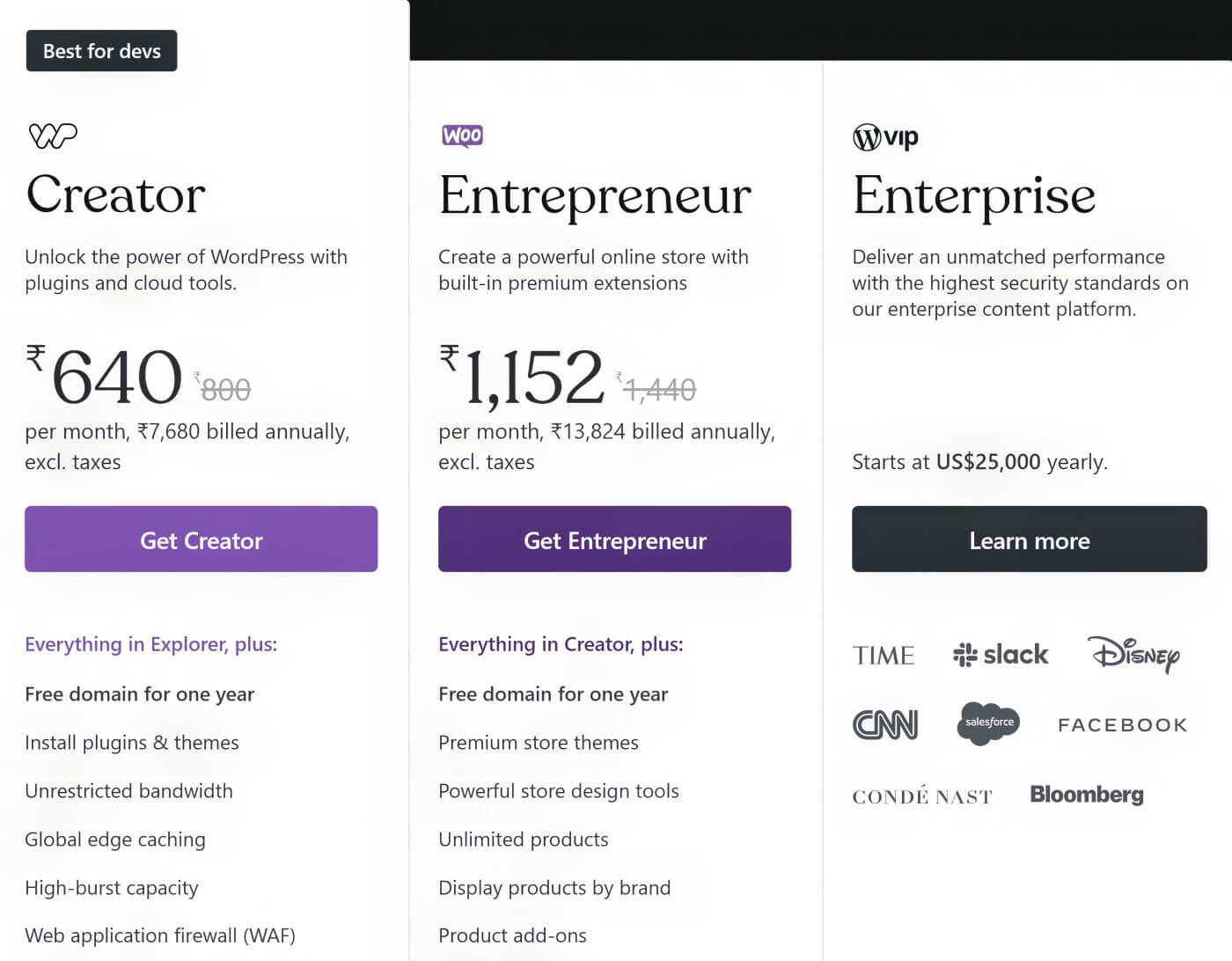Select the Facebook logo
This screenshot has height=961, width=1232.
pyautogui.click(x=1121, y=724)
